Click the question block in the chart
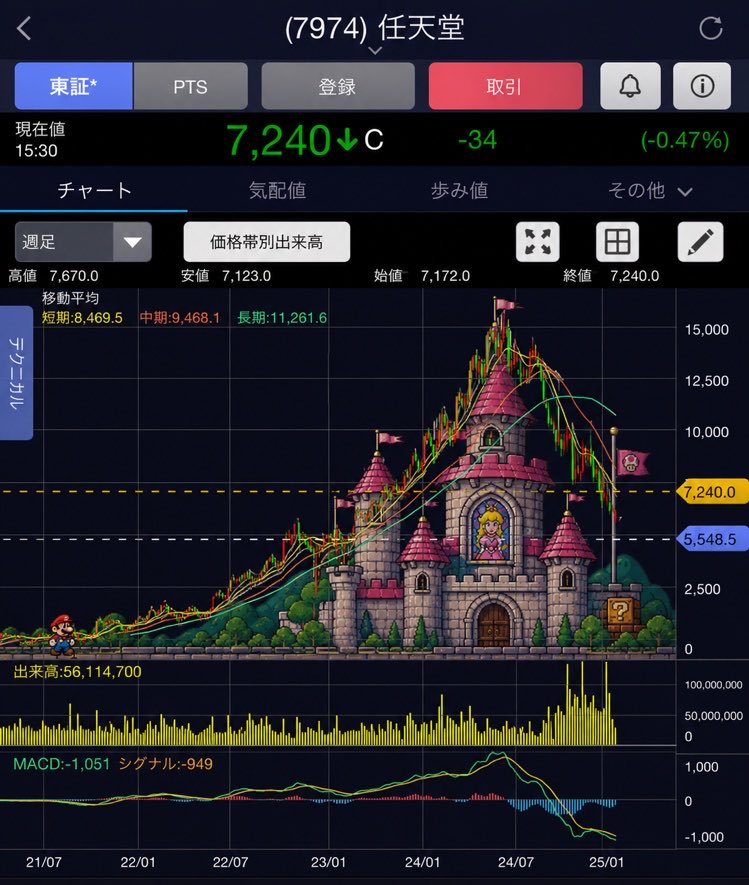This screenshot has height=885, width=749. coord(619,611)
